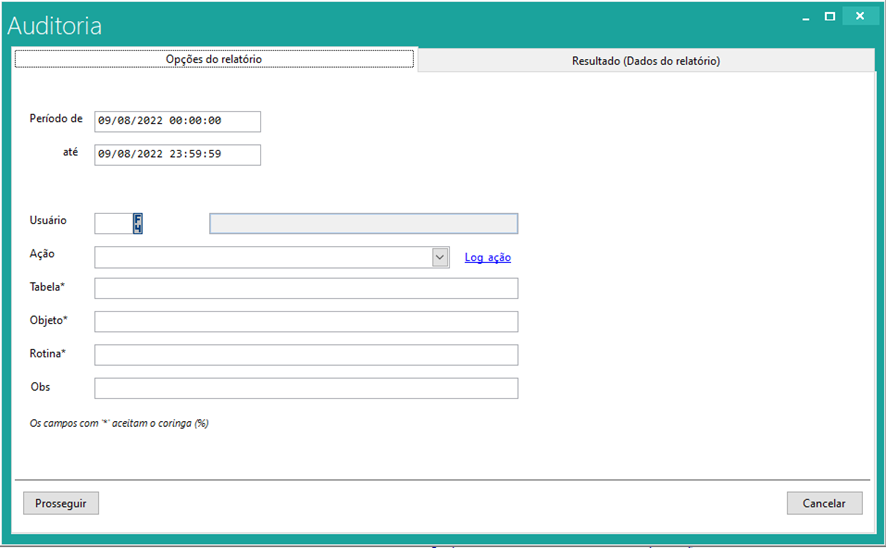Focus the Usuário code input box

pos(112,223)
